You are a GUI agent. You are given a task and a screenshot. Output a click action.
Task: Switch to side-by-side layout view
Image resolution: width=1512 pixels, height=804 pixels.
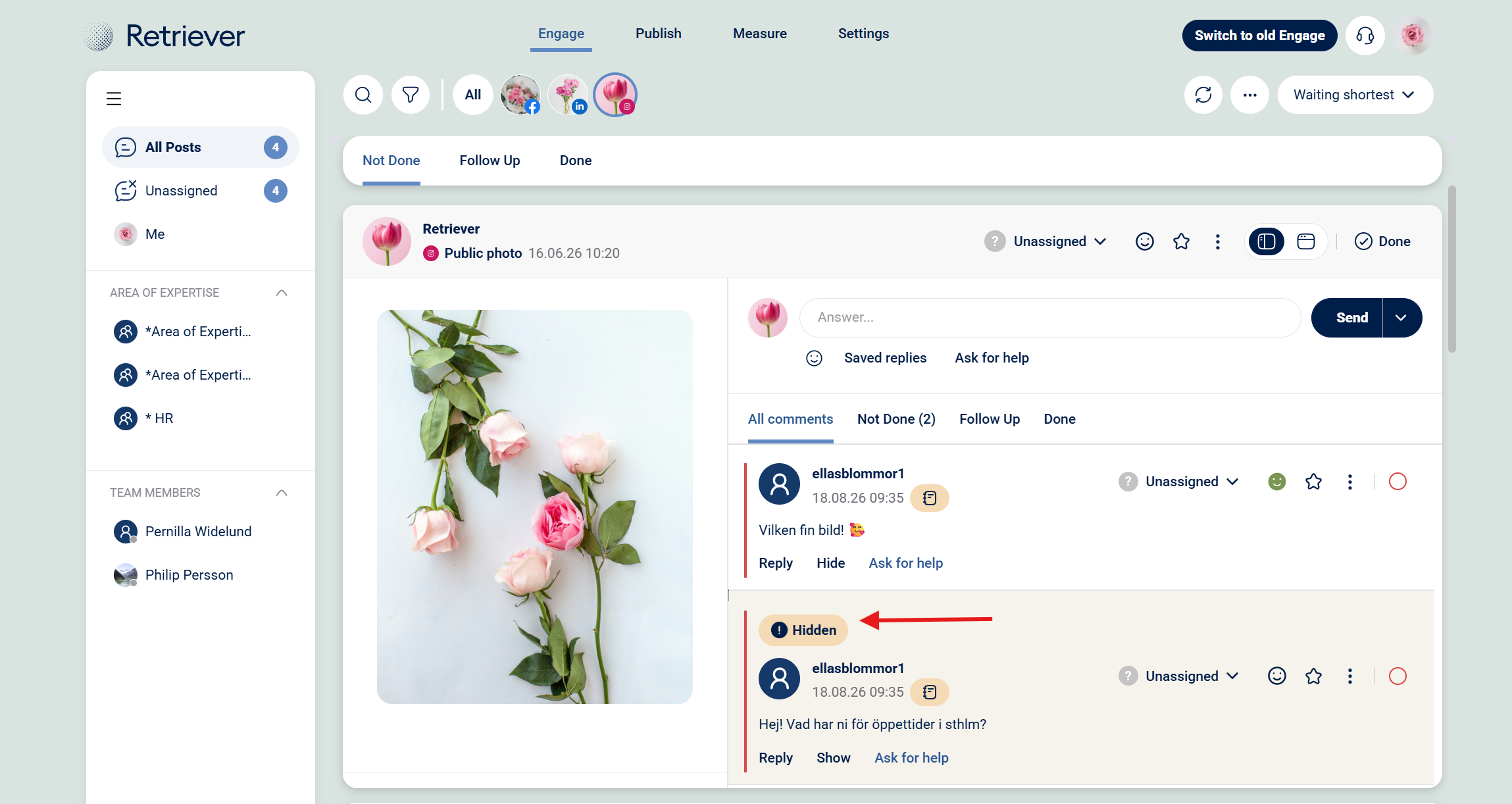(x=1267, y=241)
